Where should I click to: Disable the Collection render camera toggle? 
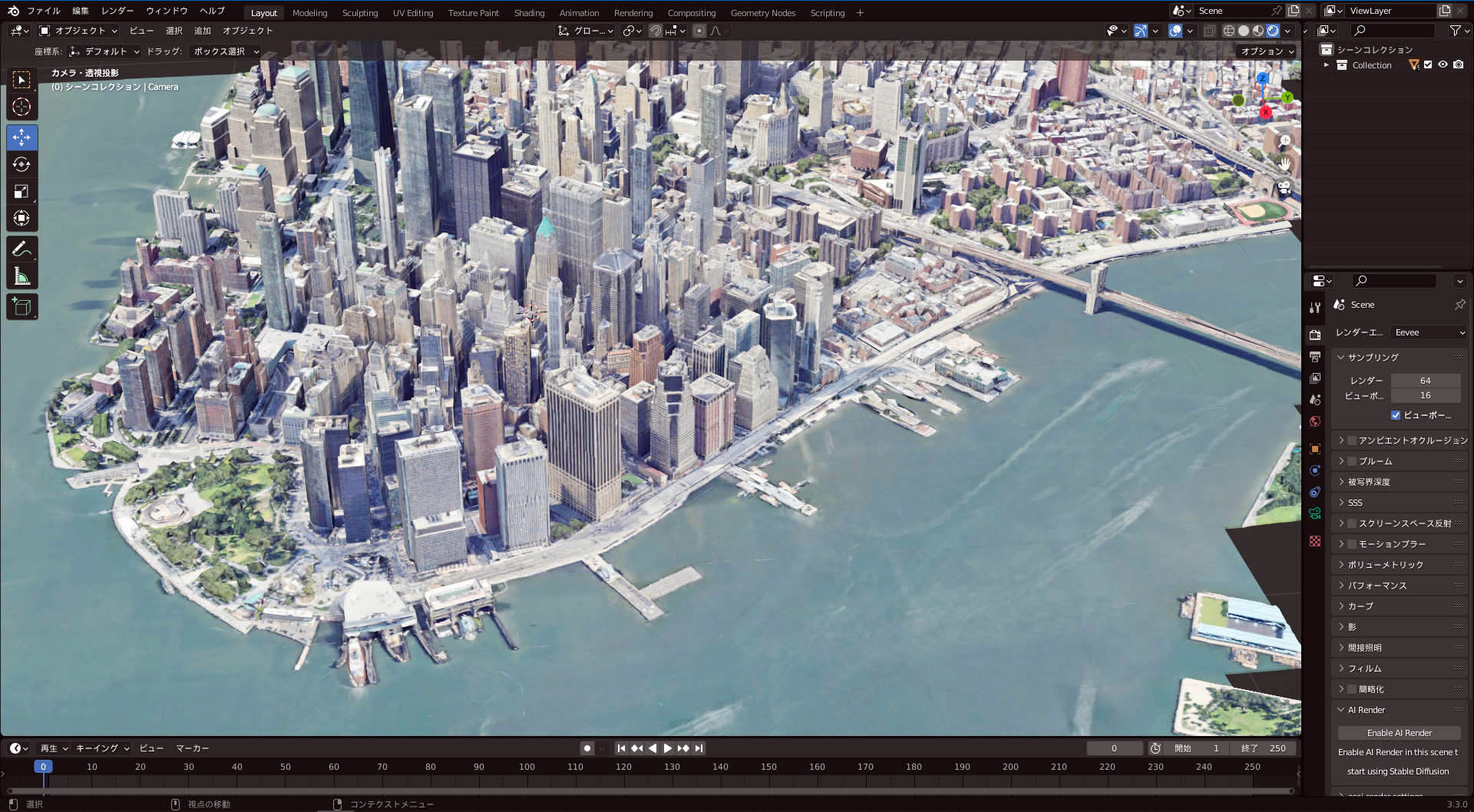point(1458,65)
